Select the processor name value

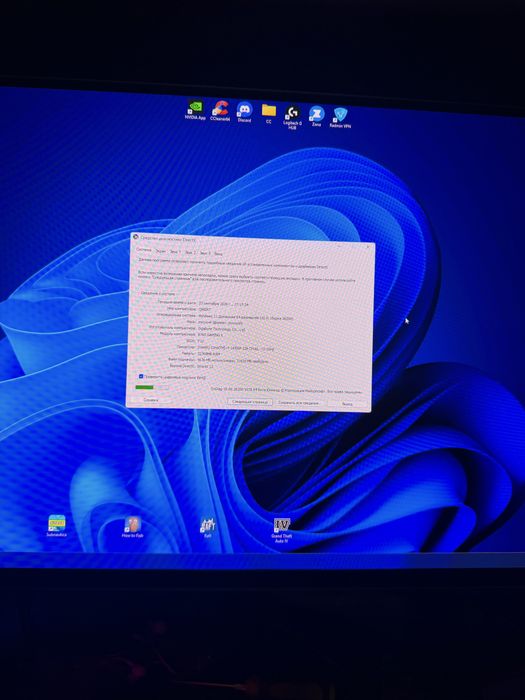(x=235, y=348)
